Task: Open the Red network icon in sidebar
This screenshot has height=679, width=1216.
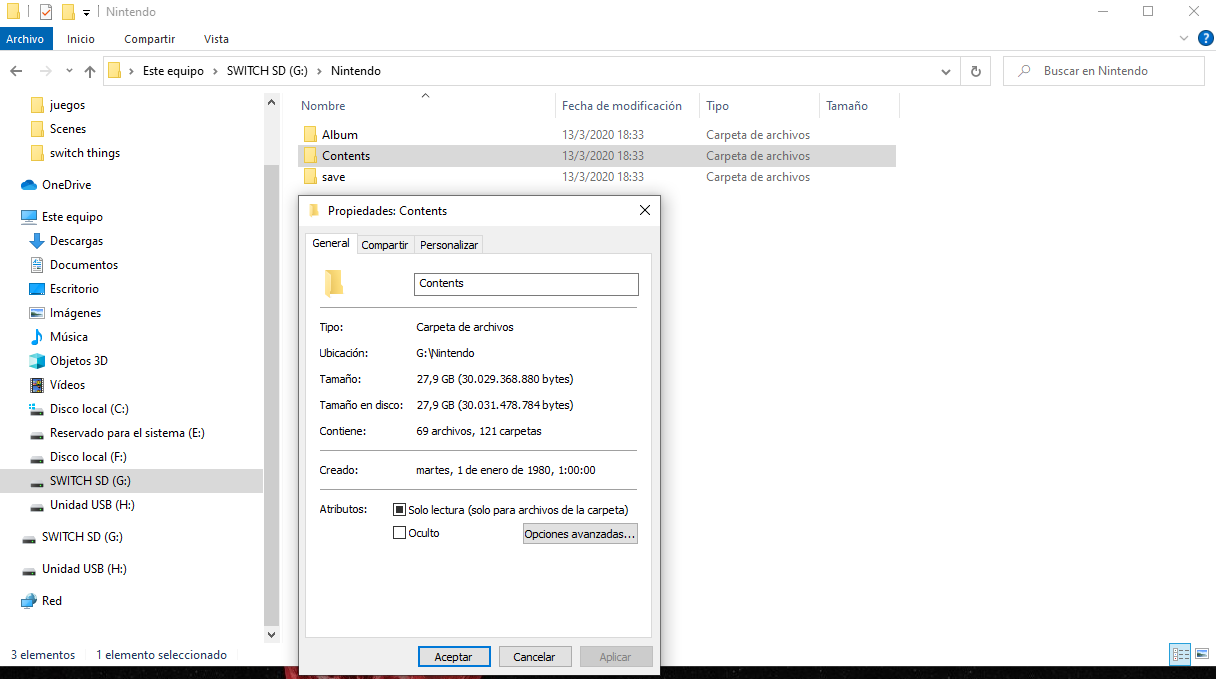Action: click(29, 601)
